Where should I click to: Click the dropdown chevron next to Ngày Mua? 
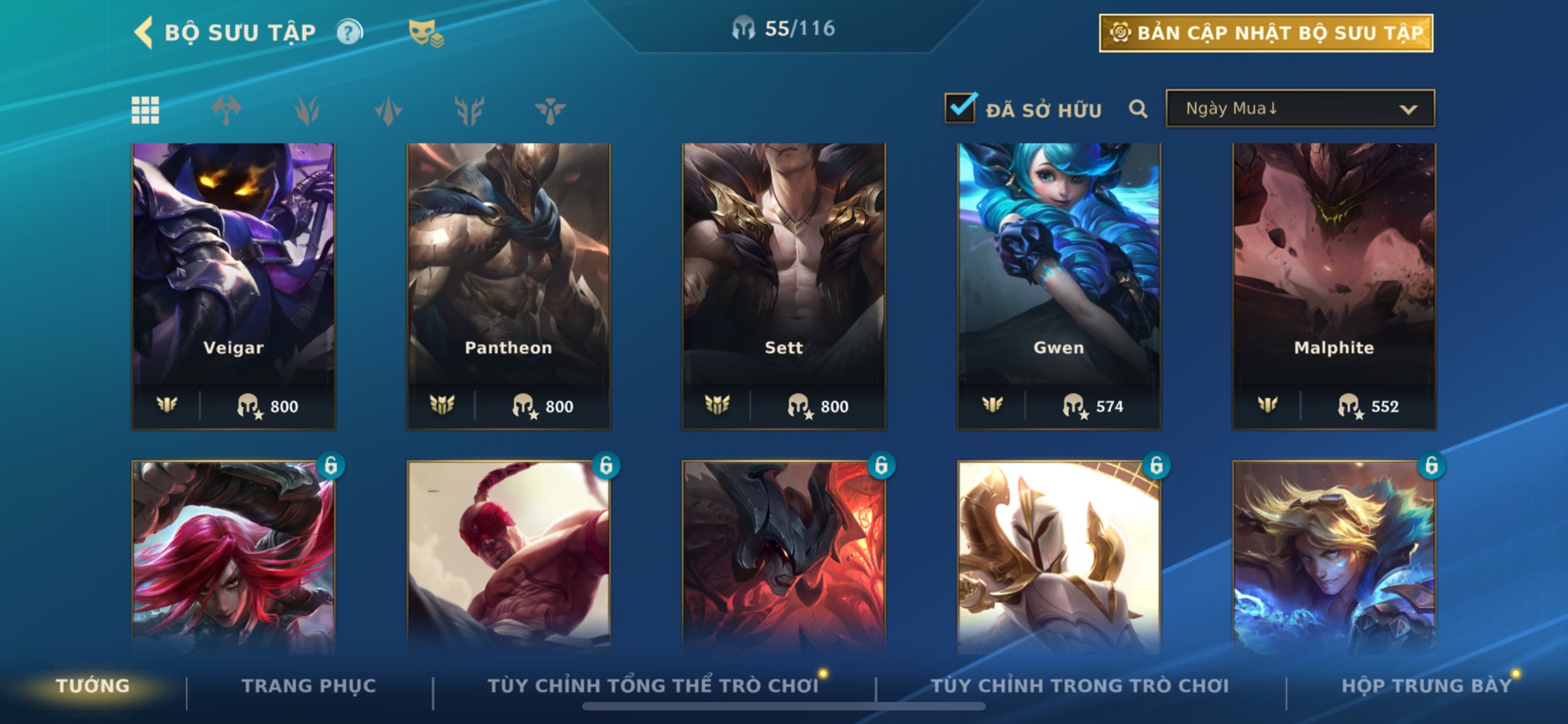pyautogui.click(x=1408, y=109)
